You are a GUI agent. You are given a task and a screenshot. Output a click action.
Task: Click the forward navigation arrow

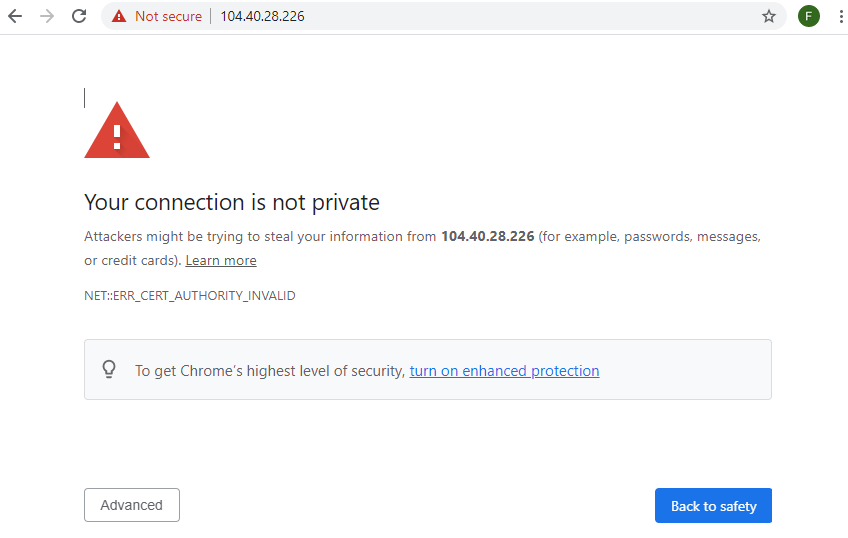(47, 16)
